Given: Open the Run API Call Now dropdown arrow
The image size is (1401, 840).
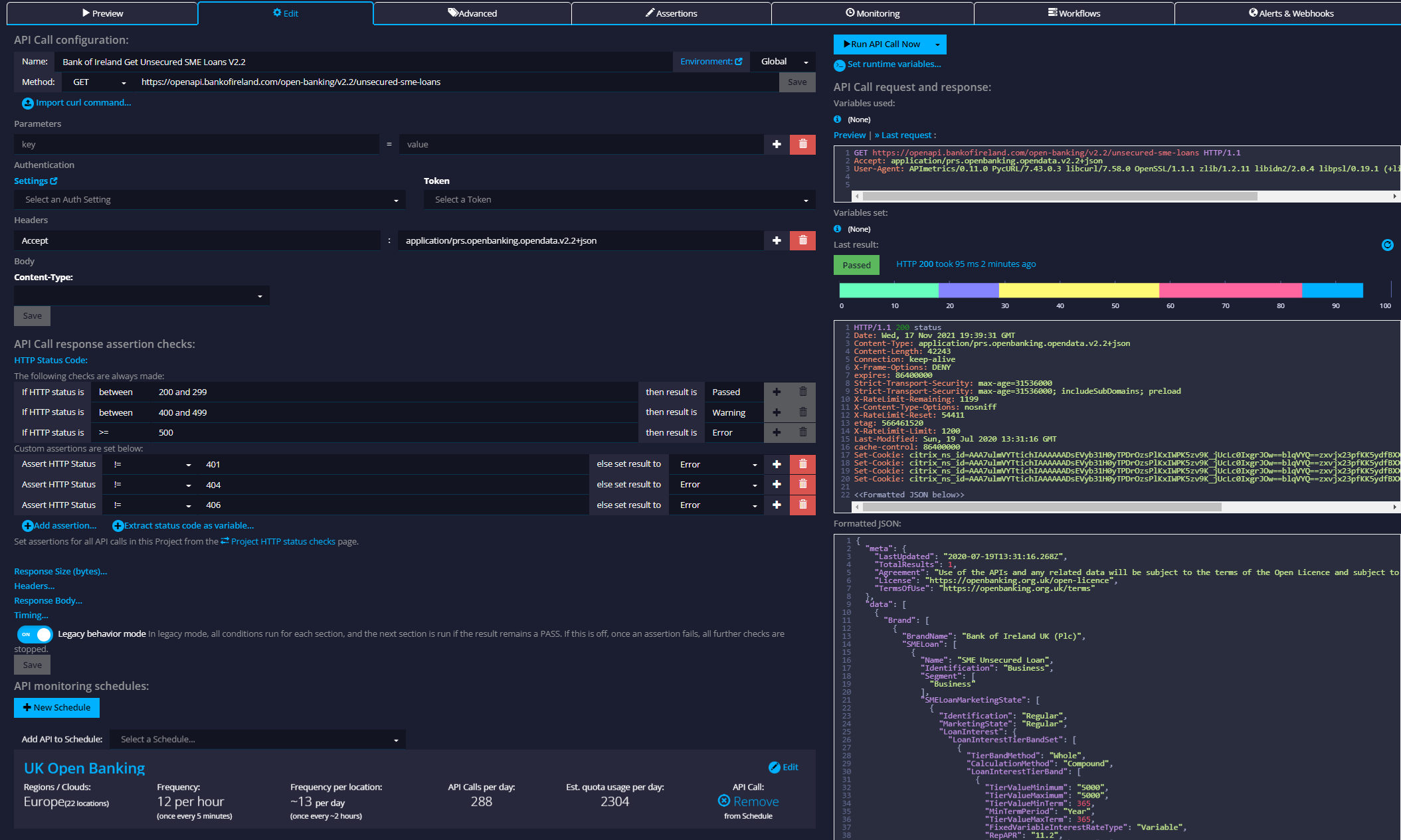Looking at the screenshot, I should [937, 44].
